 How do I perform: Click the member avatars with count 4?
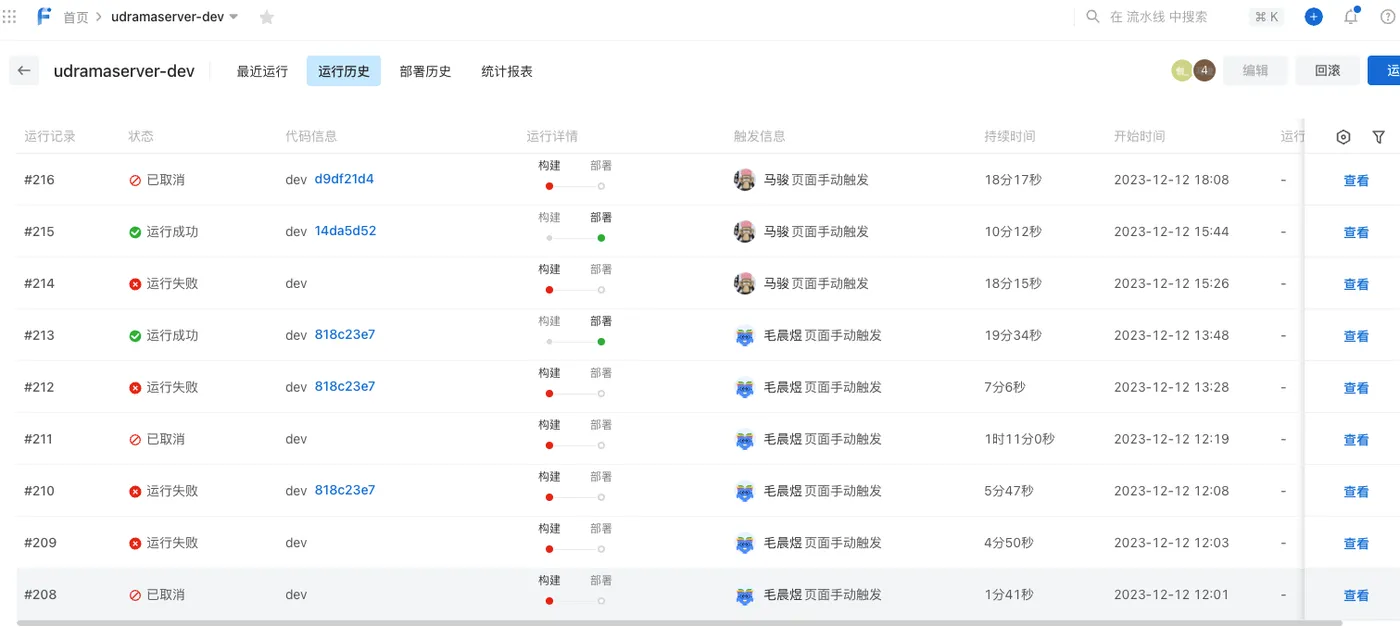pos(1193,71)
